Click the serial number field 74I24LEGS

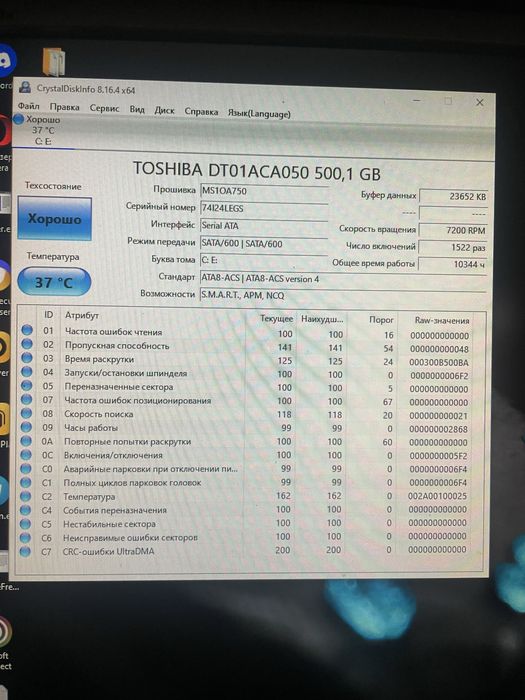pos(264,208)
